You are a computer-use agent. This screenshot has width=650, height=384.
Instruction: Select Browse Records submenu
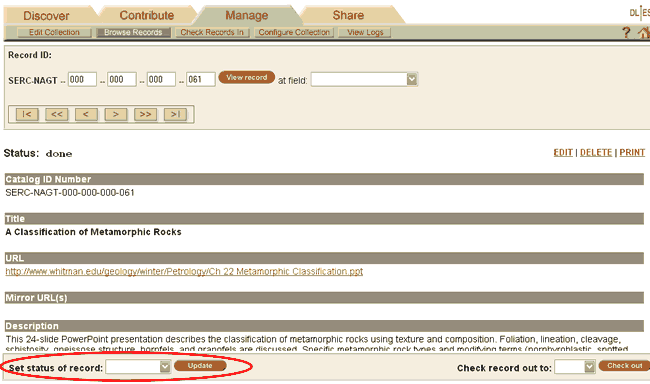[x=133, y=32]
